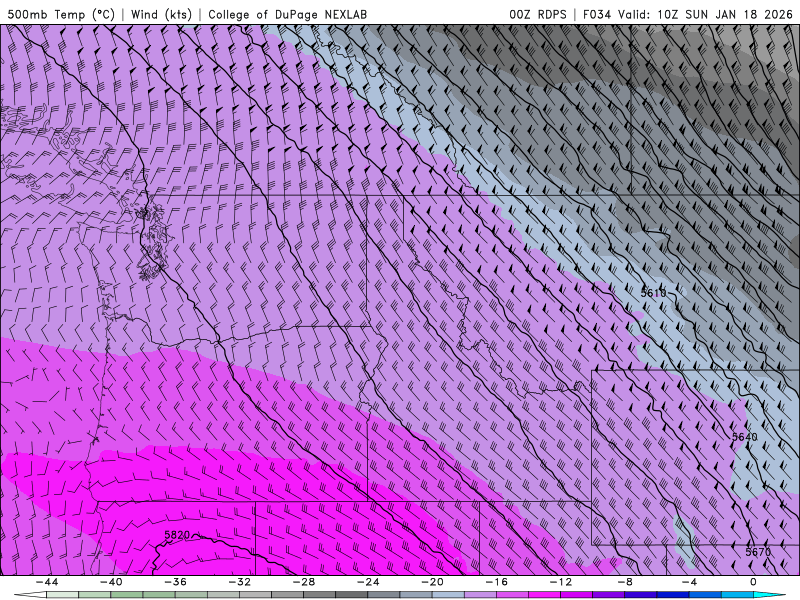Click the -28 colorbar tick label
The width and height of the screenshot is (800, 600).
pyautogui.click(x=304, y=582)
